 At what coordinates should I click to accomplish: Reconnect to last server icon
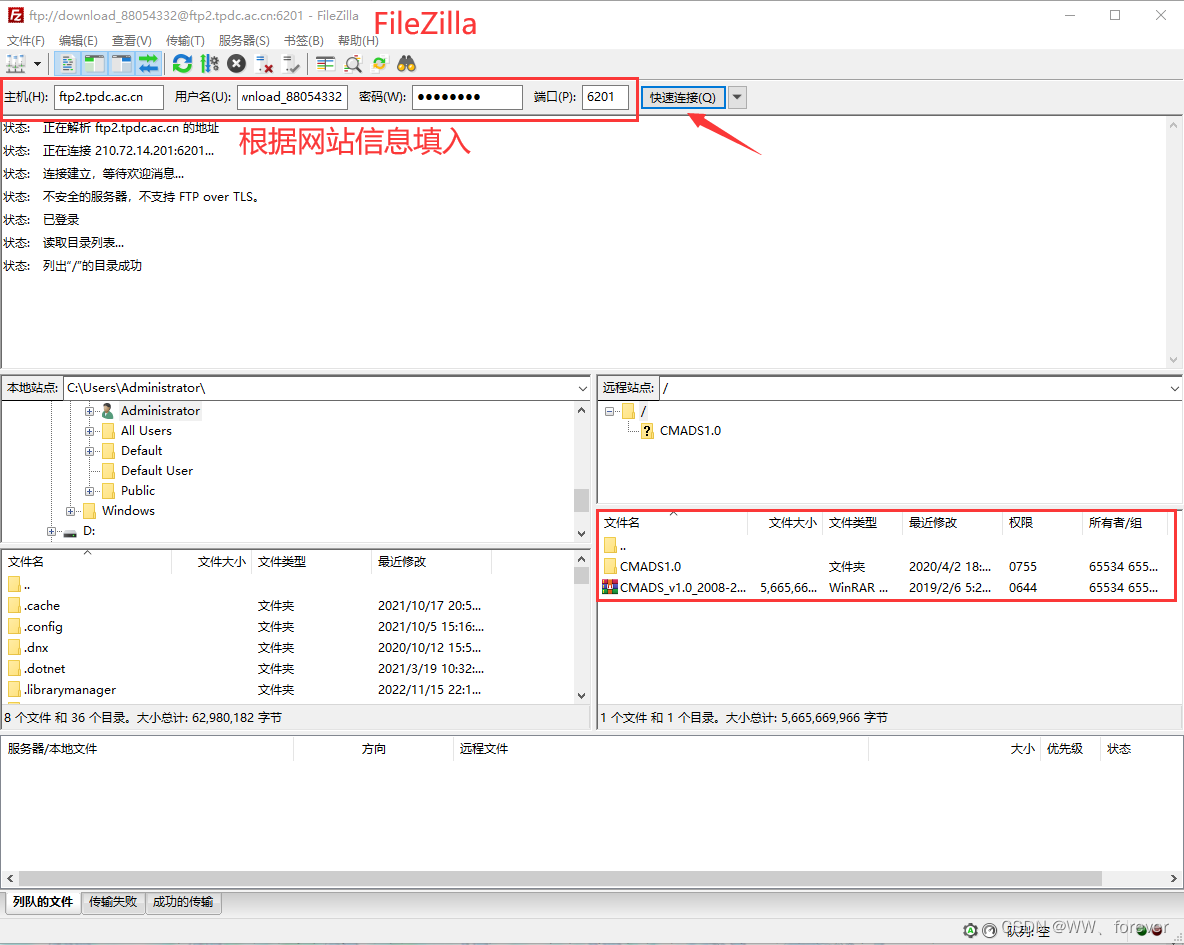tap(291, 64)
